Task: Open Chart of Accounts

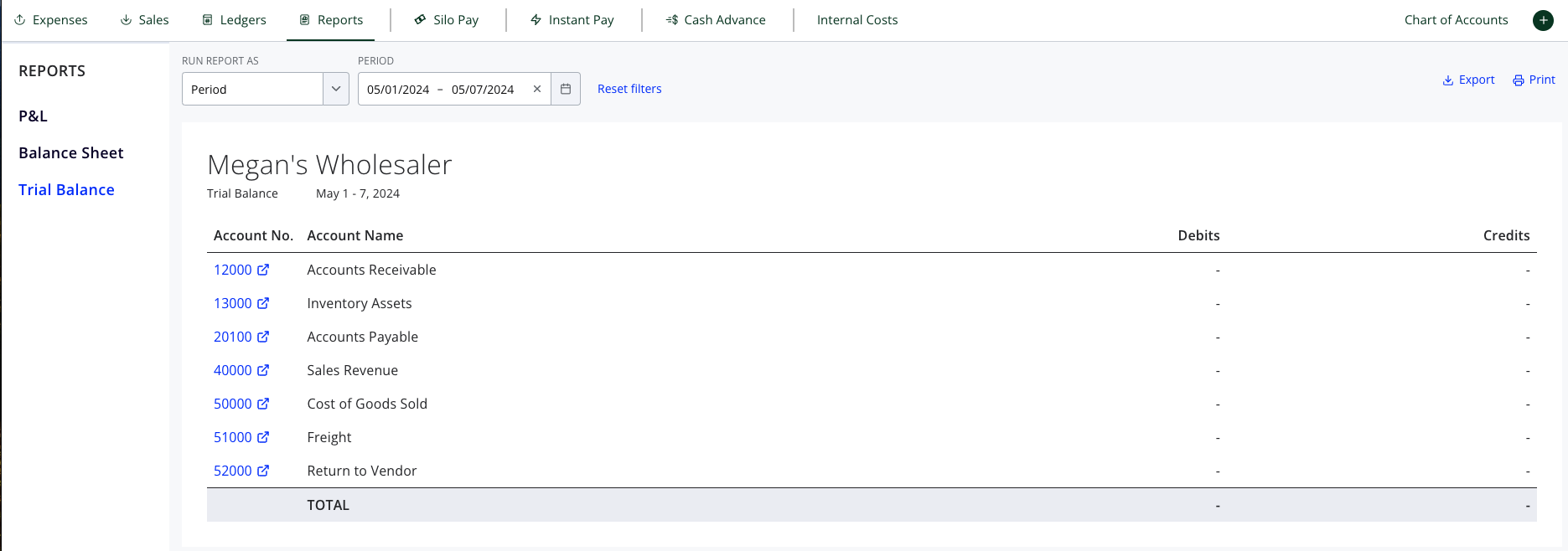Action: pyautogui.click(x=1456, y=20)
